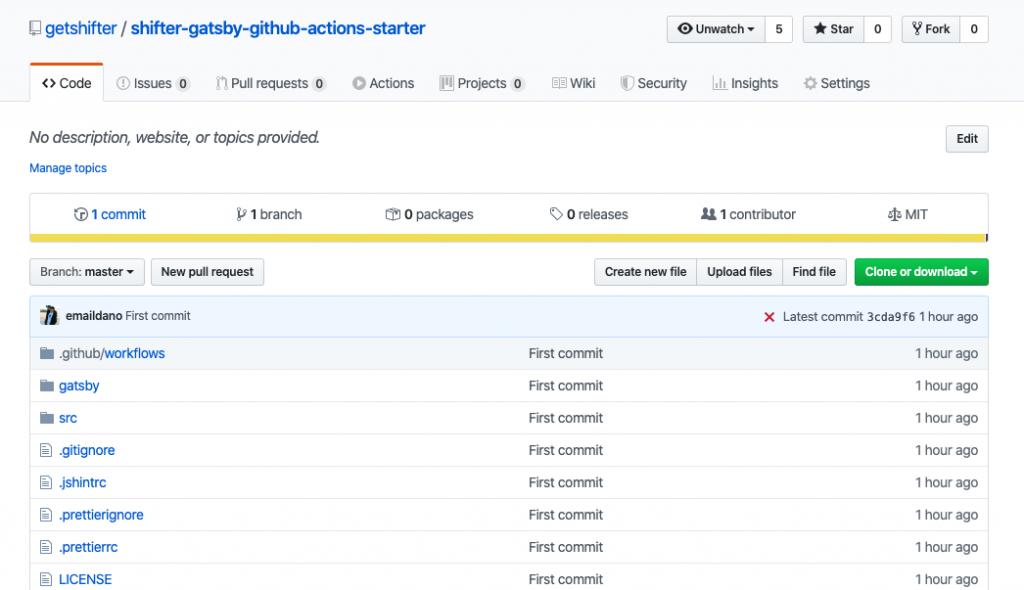Viewport: 1024px width, 590px height.
Task: Click the watchers count 5
Action: [x=778, y=29]
